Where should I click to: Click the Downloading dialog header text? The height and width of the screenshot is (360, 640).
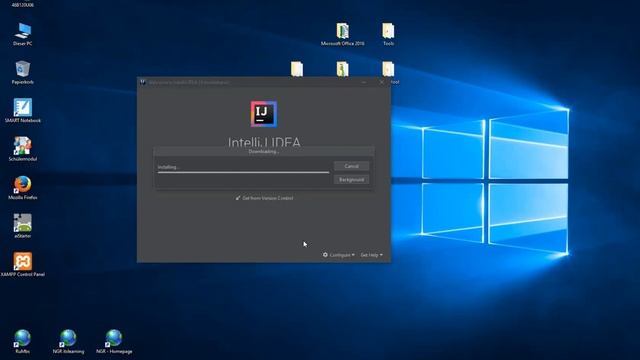click(x=264, y=151)
